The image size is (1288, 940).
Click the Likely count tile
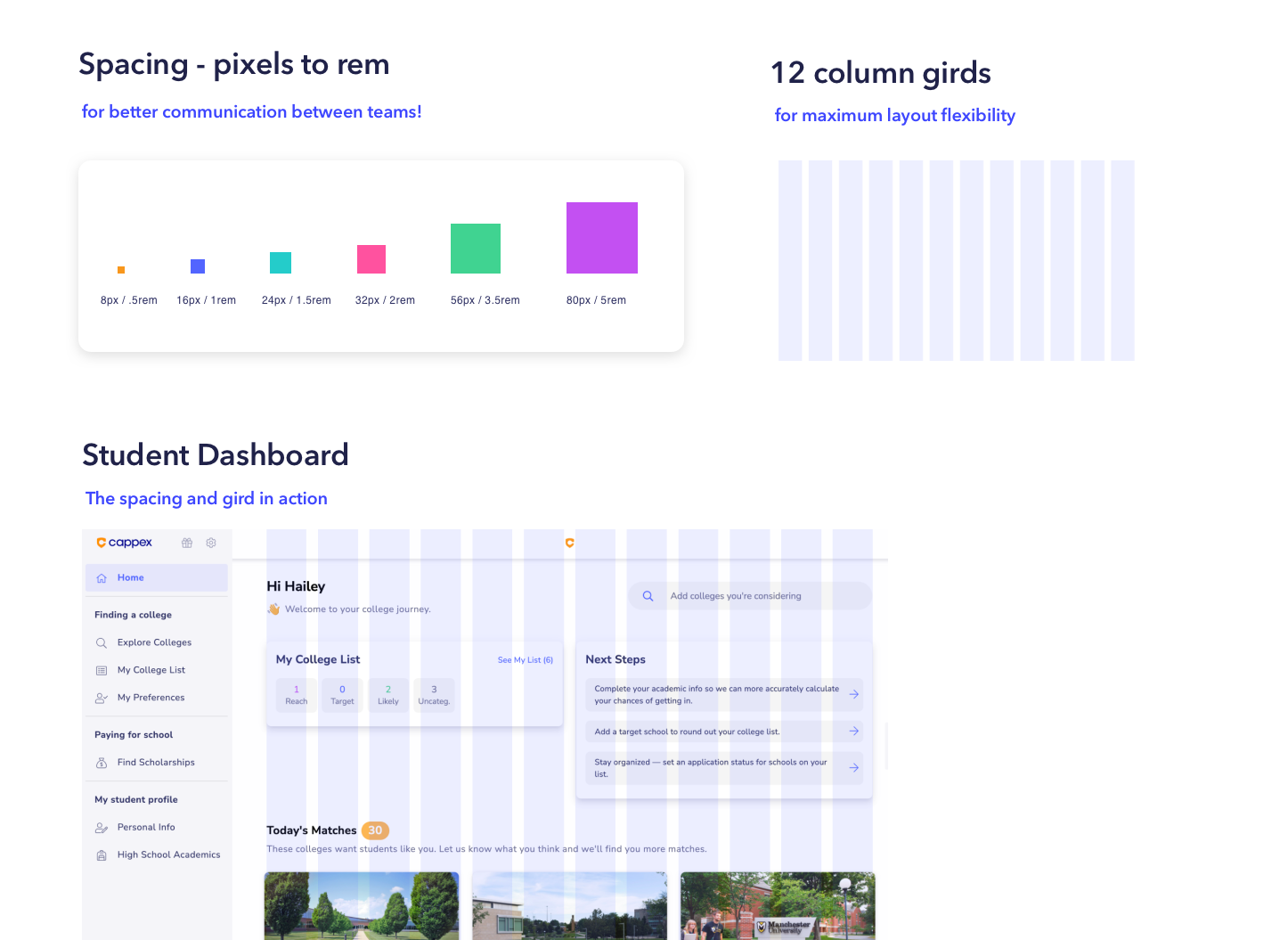[388, 695]
